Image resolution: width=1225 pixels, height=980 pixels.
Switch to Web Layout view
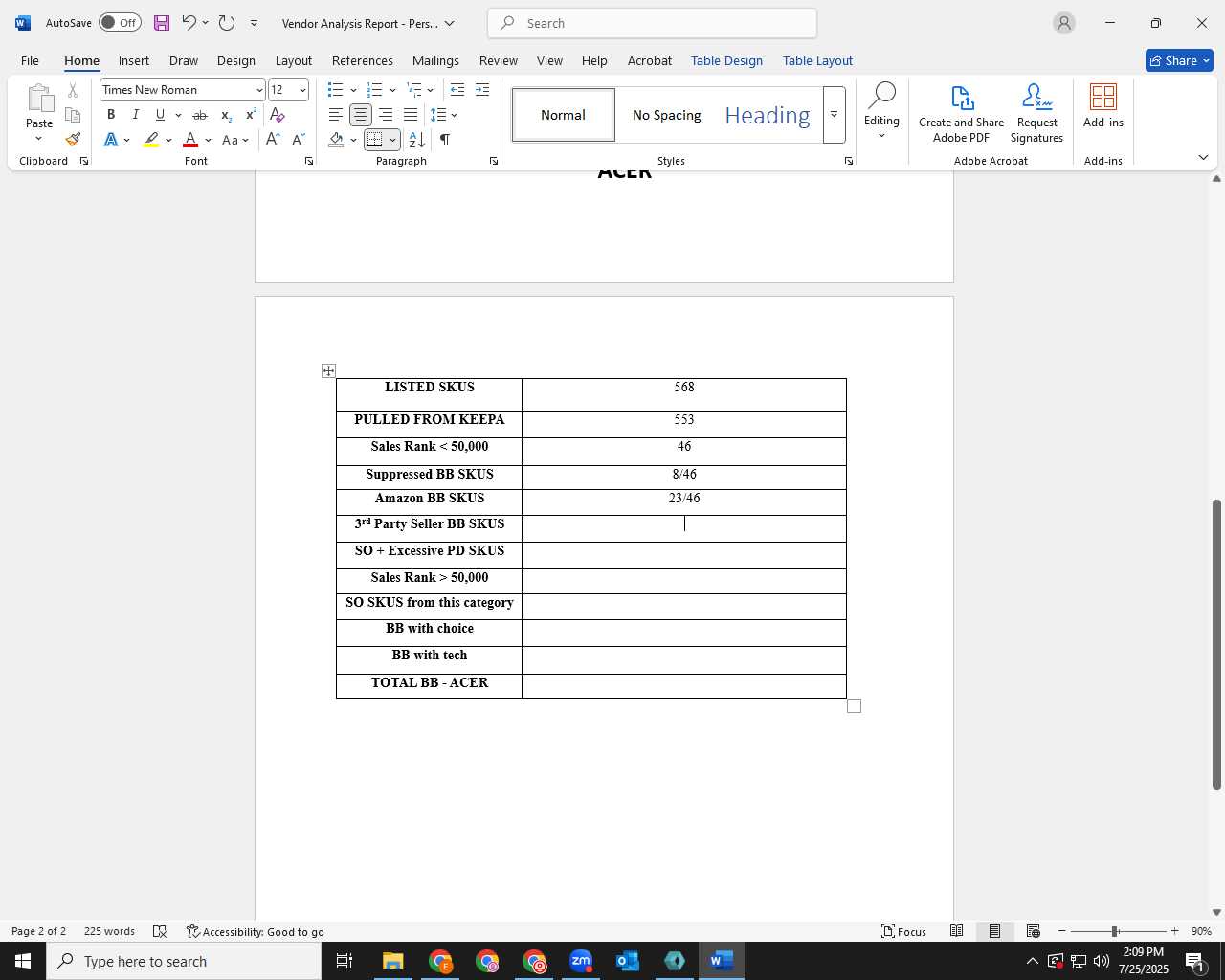[x=1034, y=931]
